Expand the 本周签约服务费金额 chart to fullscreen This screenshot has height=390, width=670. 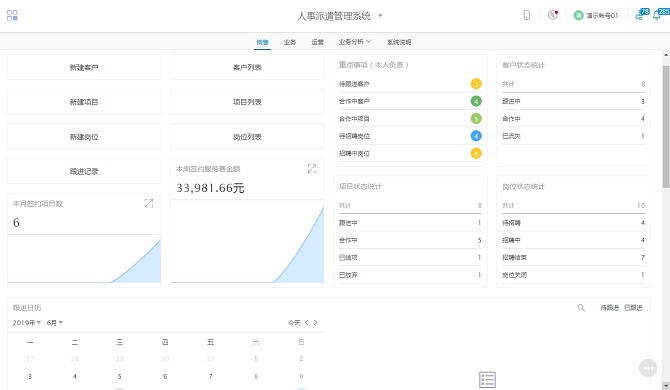coord(312,169)
